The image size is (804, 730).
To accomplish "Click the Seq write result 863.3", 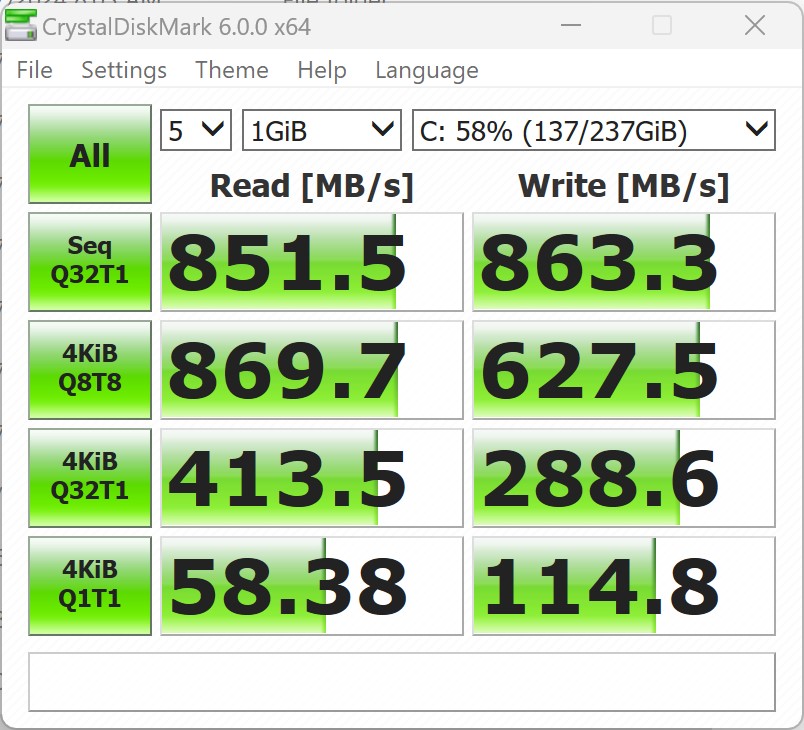I will [x=623, y=262].
